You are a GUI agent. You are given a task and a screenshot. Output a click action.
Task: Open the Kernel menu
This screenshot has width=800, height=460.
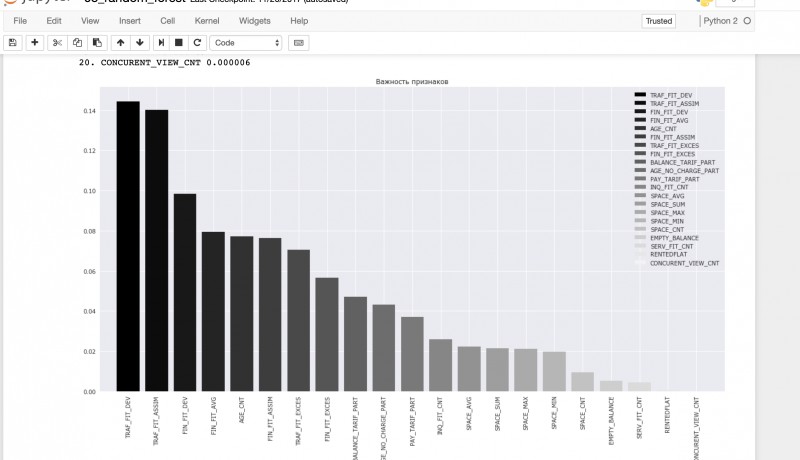point(207,20)
